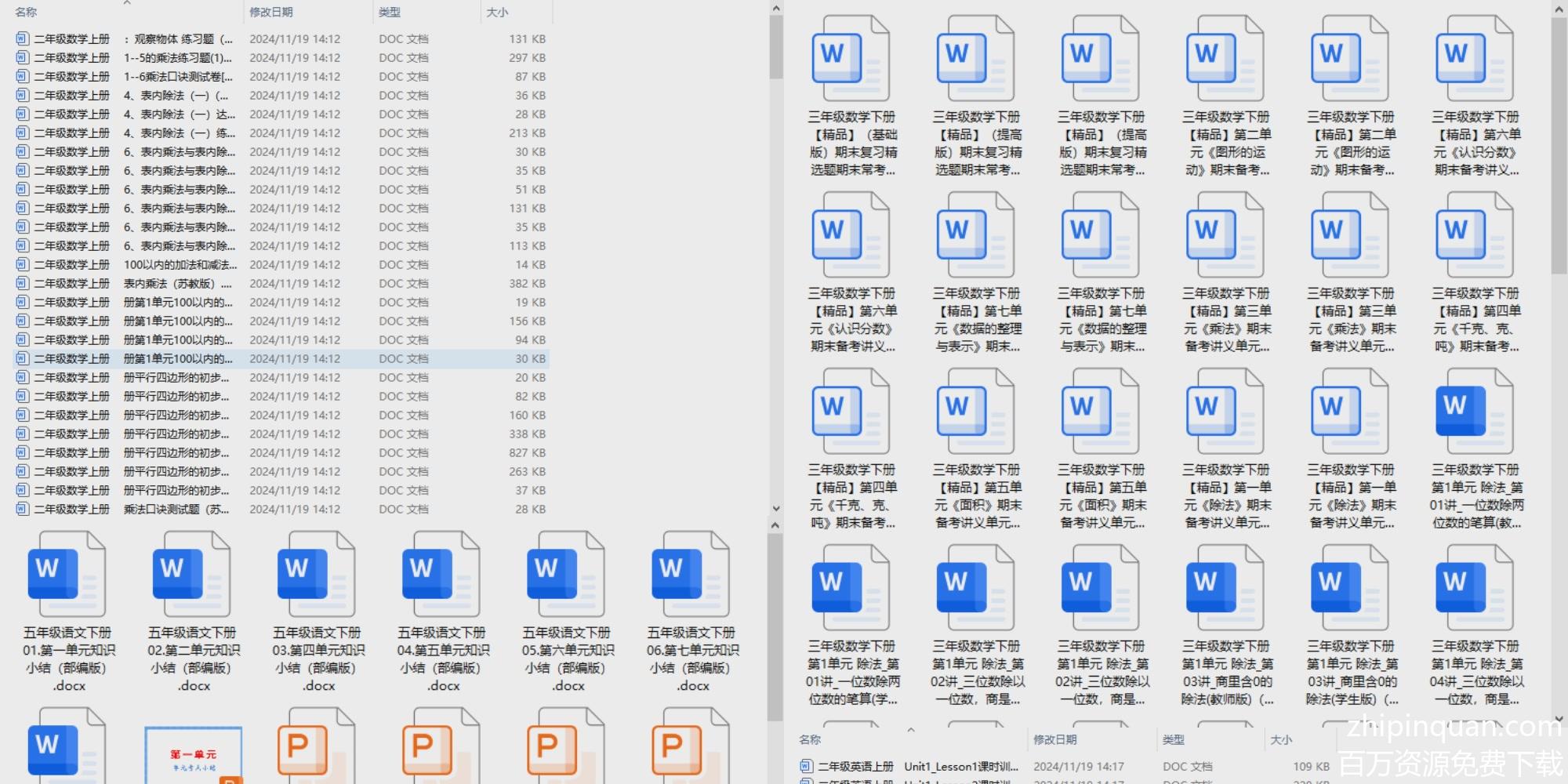The width and height of the screenshot is (1568, 784).
Task: Click 大小 header in the 二年级英语上册 list
Action: tap(1281, 739)
